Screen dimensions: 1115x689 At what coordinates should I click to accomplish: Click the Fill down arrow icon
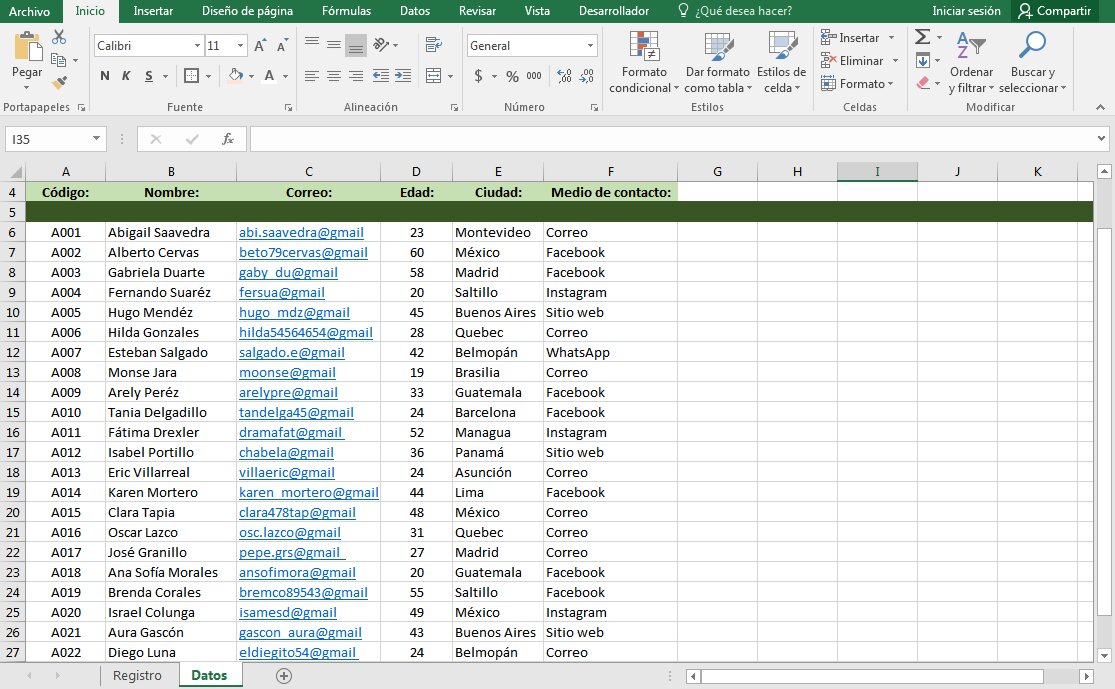pyautogui.click(x=922, y=60)
